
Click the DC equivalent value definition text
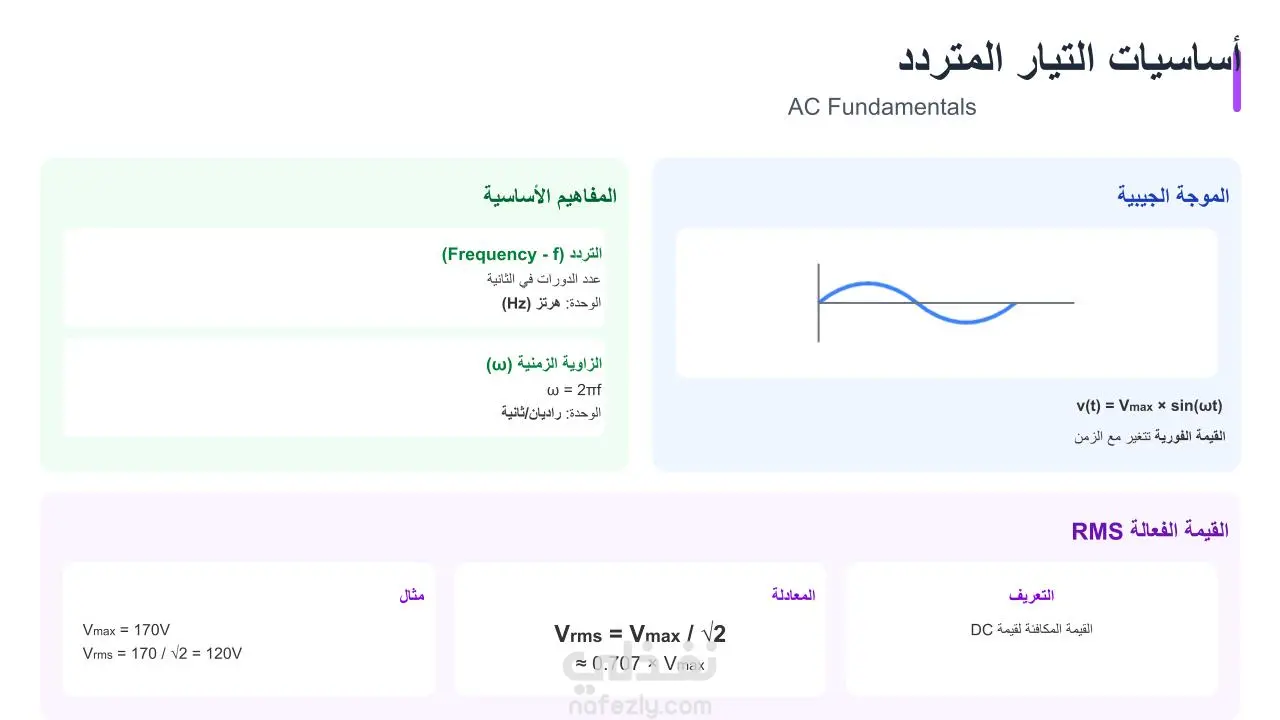point(1031,629)
